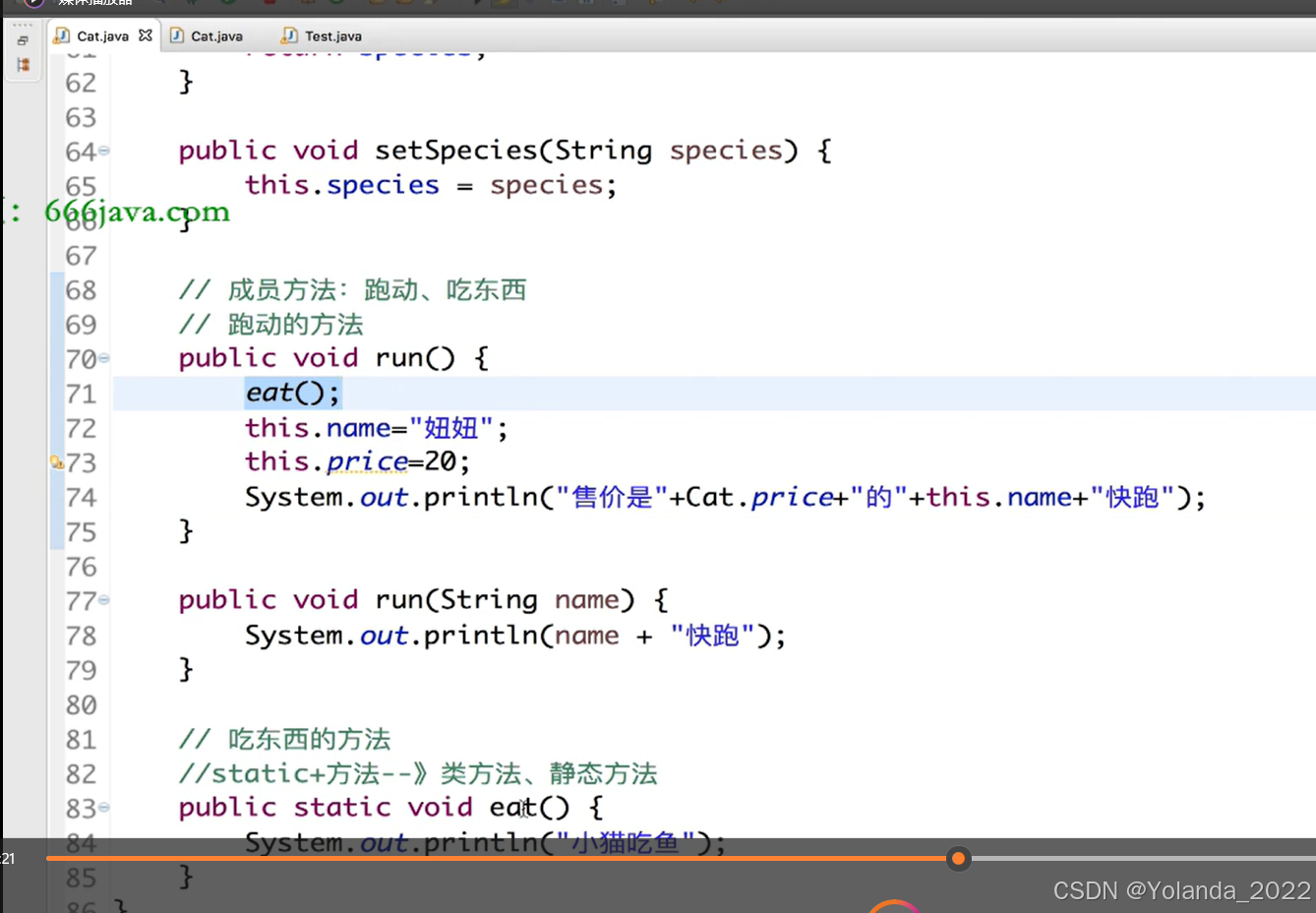Viewport: 1316px width, 913px height.
Task: Click line number 80 in the gutter
Action: click(x=82, y=704)
